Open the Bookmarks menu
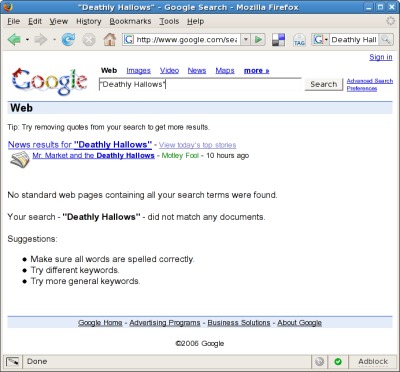 (x=130, y=21)
